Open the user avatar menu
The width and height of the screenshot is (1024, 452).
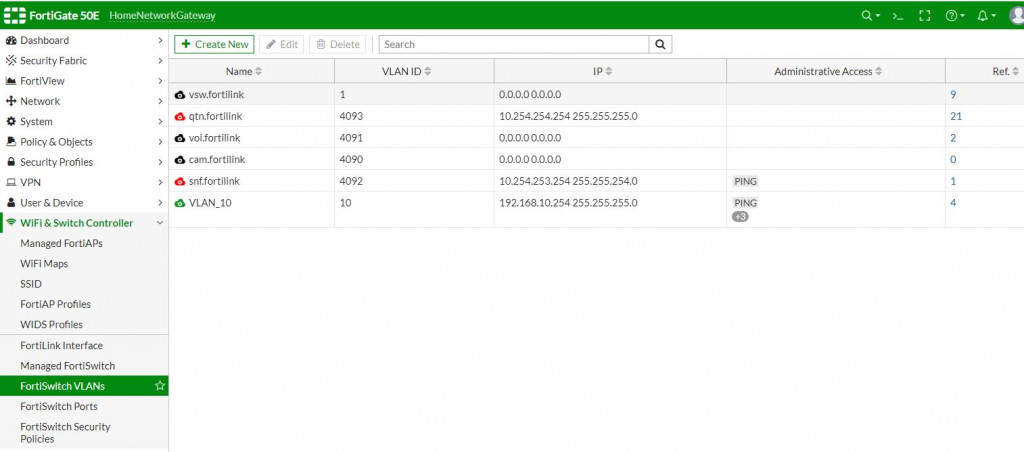coord(1017,16)
